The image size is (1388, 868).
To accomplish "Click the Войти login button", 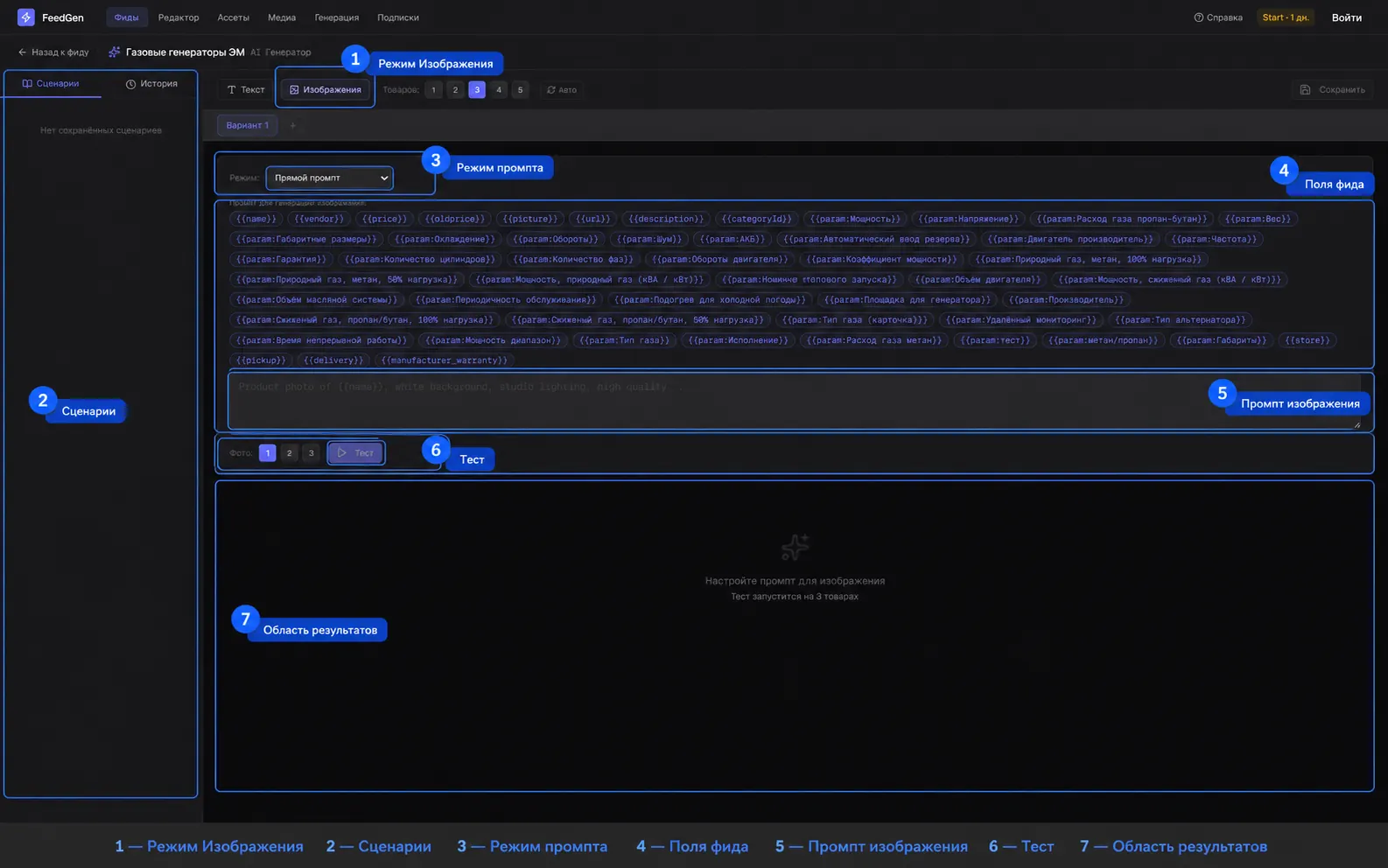I will (1347, 17).
